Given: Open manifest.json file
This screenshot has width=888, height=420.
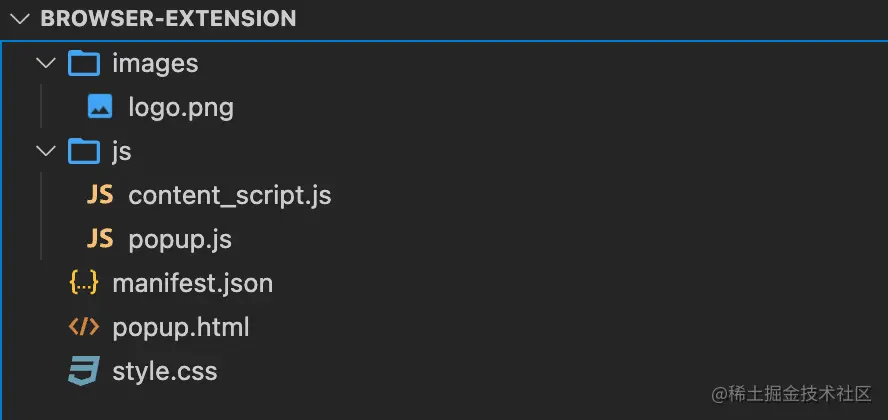Looking at the screenshot, I should point(192,283).
